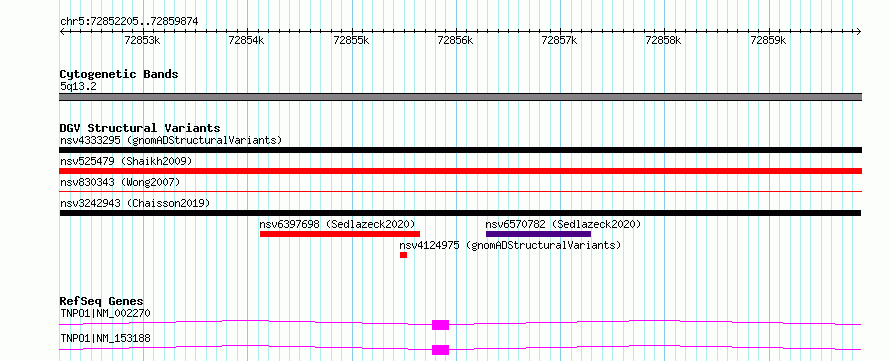Open the nsv830343 (Wong2007) label
The height and width of the screenshot is (361, 890).
[x=120, y=182]
